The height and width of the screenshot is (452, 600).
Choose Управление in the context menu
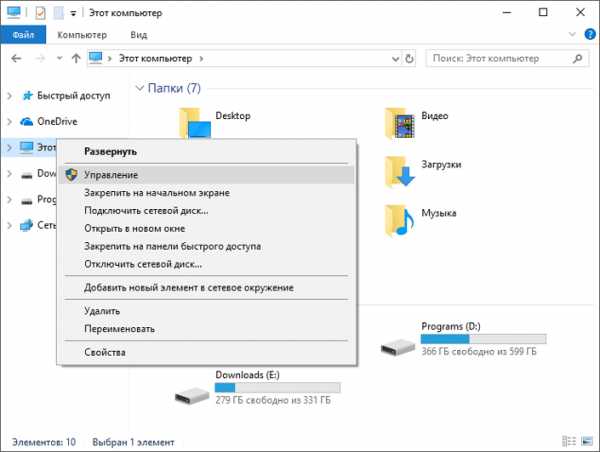207,175
